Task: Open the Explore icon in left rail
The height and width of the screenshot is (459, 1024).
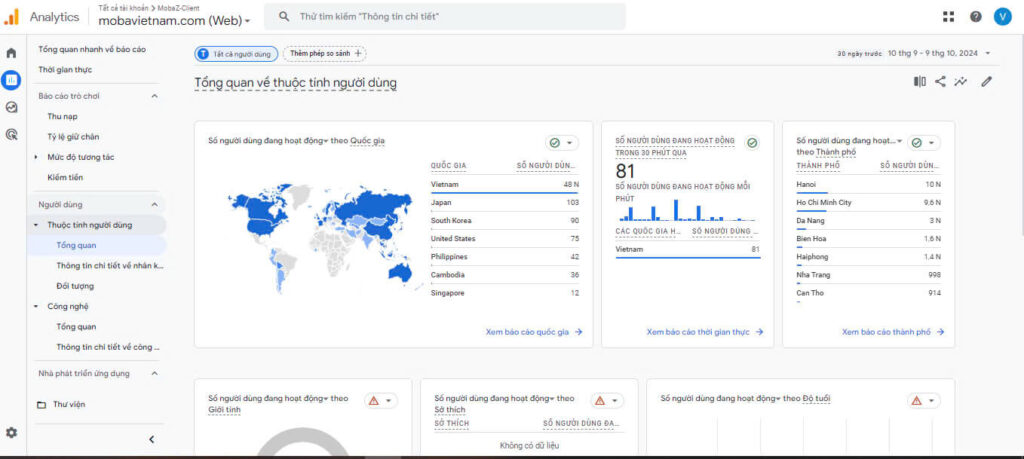Action: tap(11, 107)
